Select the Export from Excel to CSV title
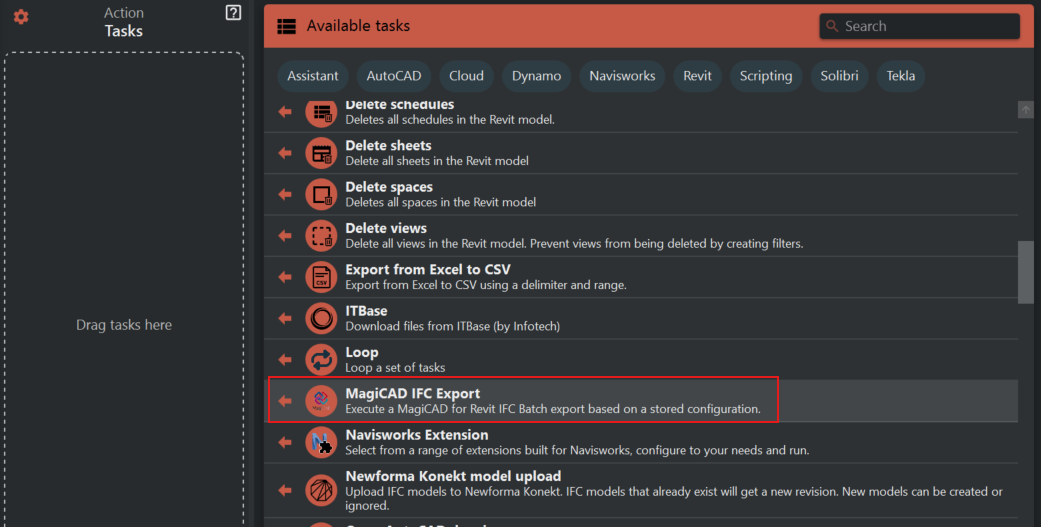Viewport: 1041px width, 527px height. tap(428, 269)
